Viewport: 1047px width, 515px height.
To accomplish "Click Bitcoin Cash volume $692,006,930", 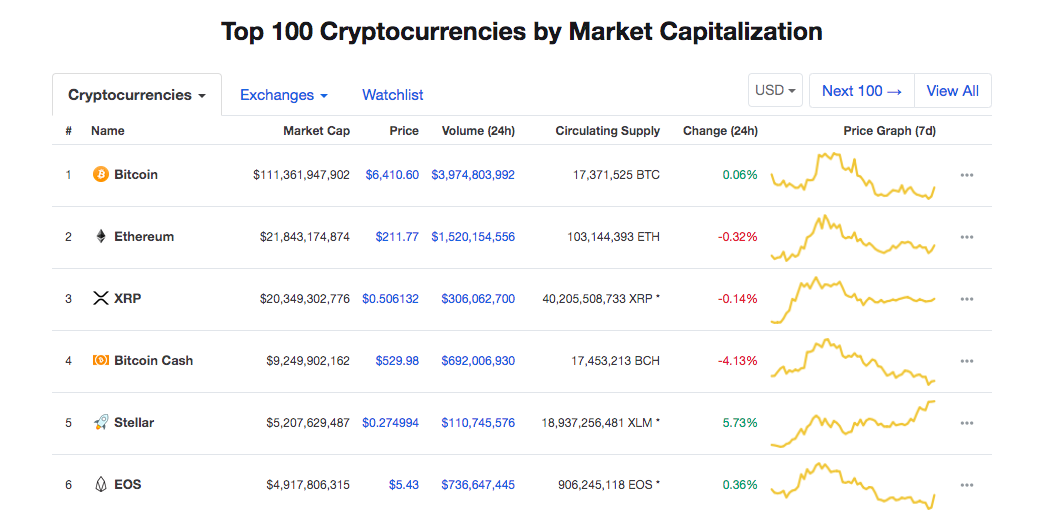I will pyautogui.click(x=478, y=361).
